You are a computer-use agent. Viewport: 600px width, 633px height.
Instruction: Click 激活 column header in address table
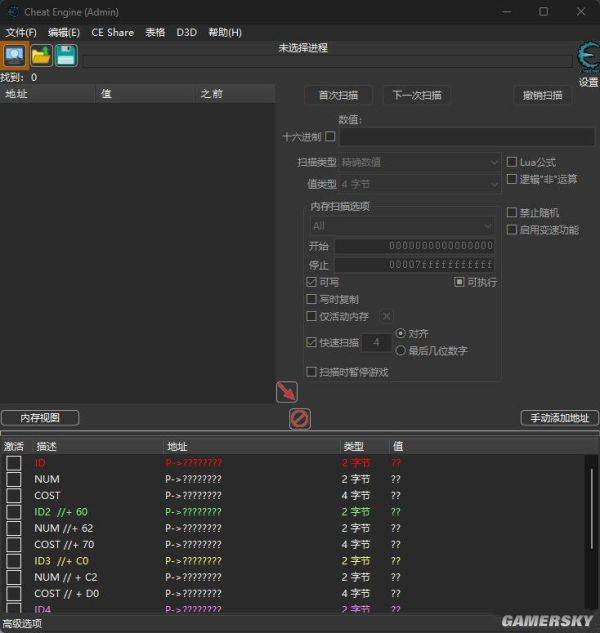(x=14, y=446)
